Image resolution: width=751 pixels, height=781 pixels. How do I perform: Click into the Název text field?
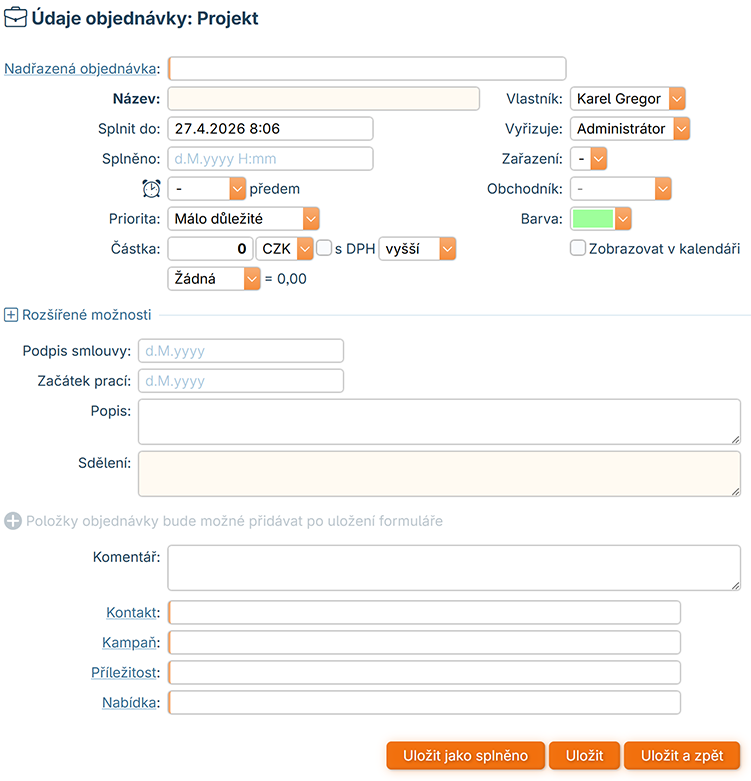[324, 99]
